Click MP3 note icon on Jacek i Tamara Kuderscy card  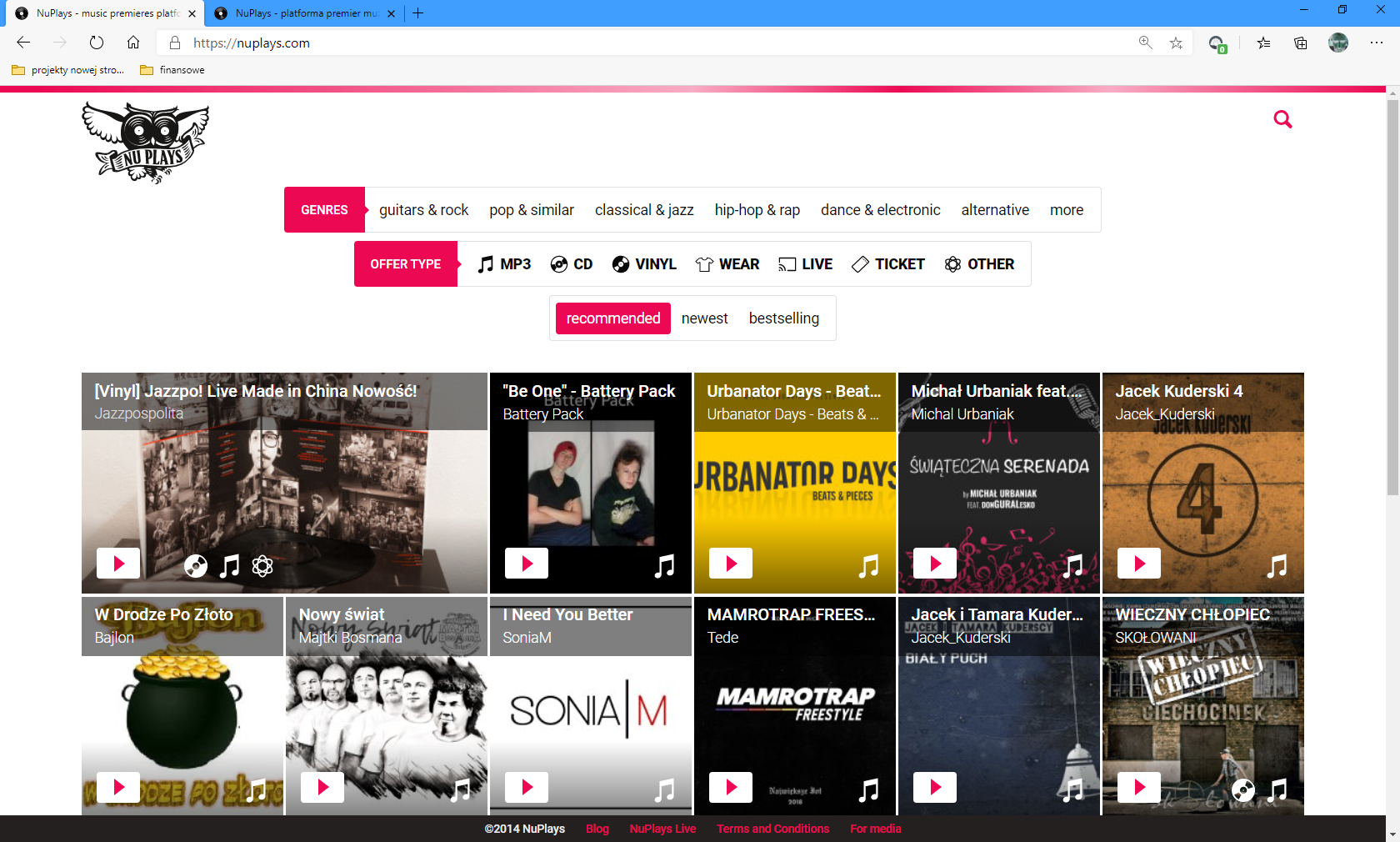click(1073, 790)
